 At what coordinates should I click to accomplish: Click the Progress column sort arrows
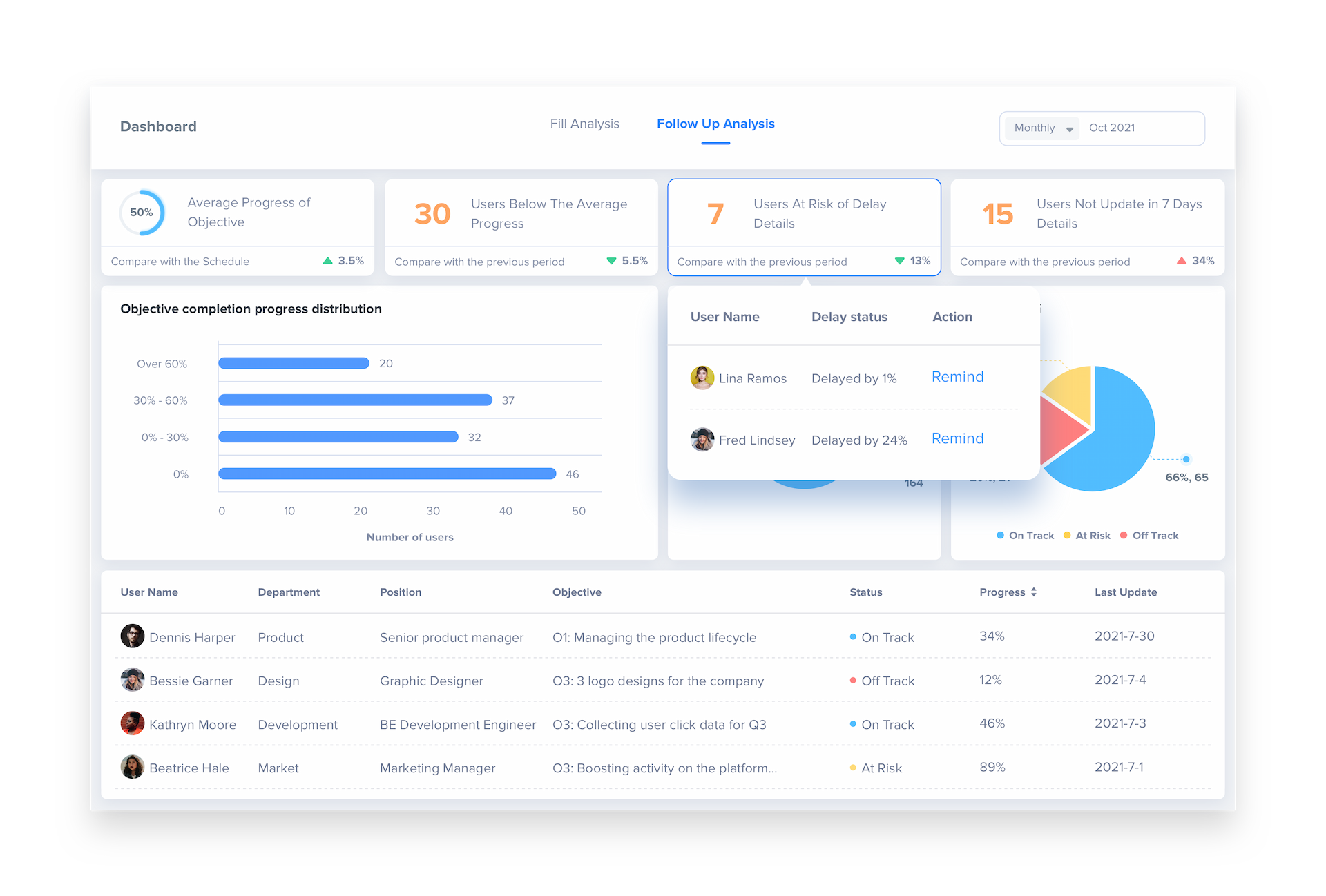(x=1034, y=592)
